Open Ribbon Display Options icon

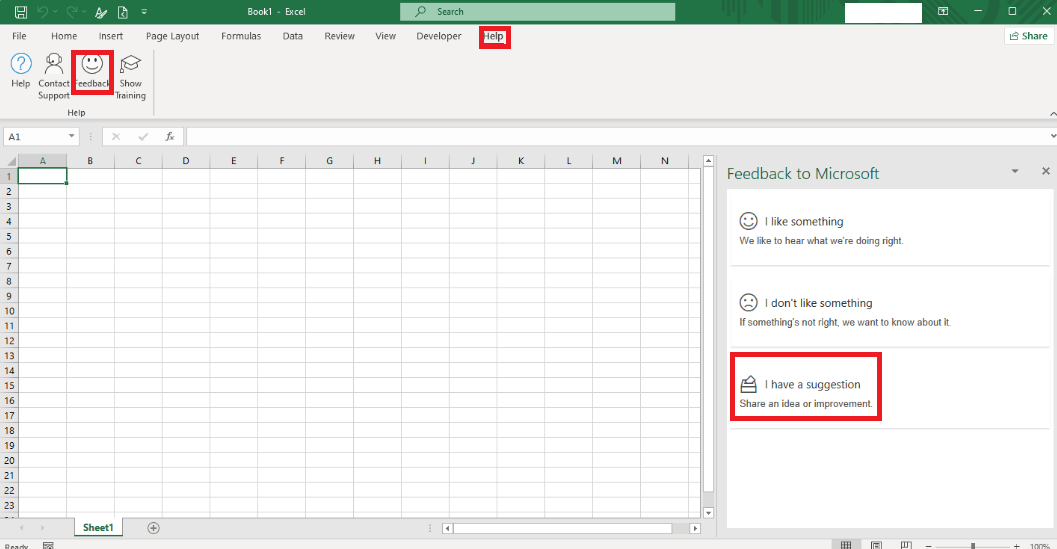(943, 11)
